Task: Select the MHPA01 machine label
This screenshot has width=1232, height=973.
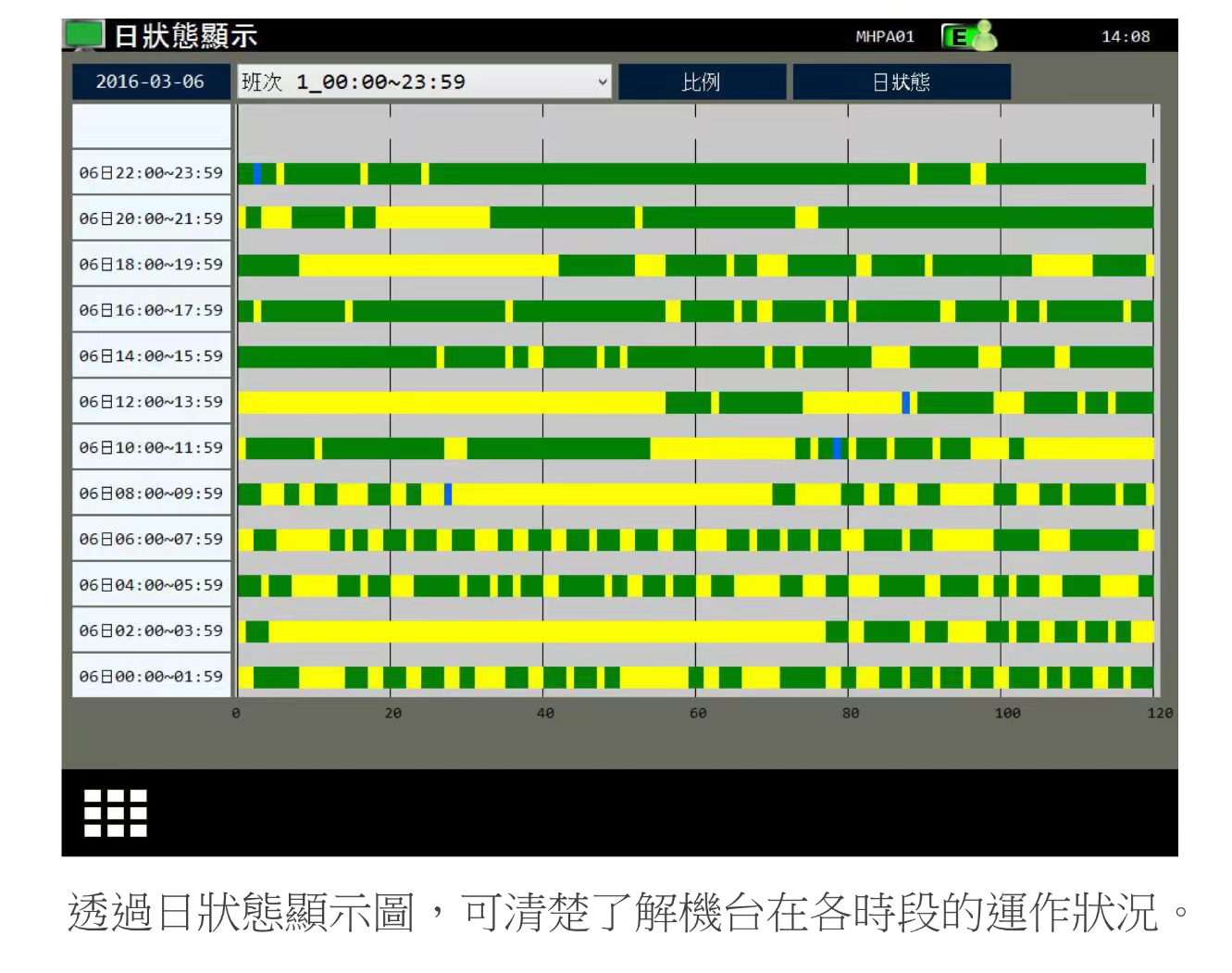Action: point(885,36)
